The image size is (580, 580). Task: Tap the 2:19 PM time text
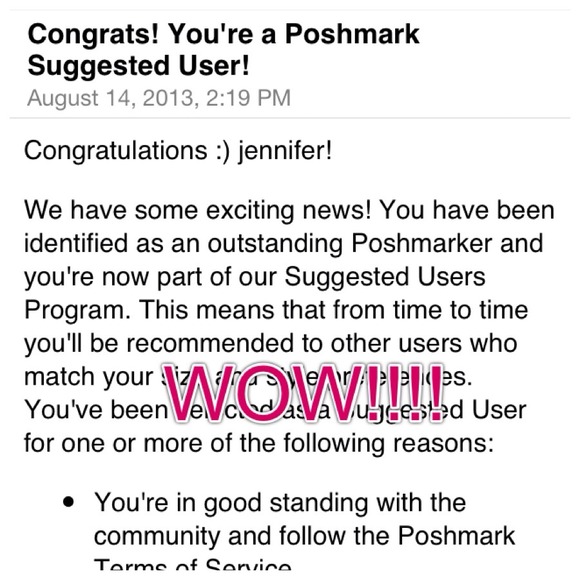pos(248,98)
